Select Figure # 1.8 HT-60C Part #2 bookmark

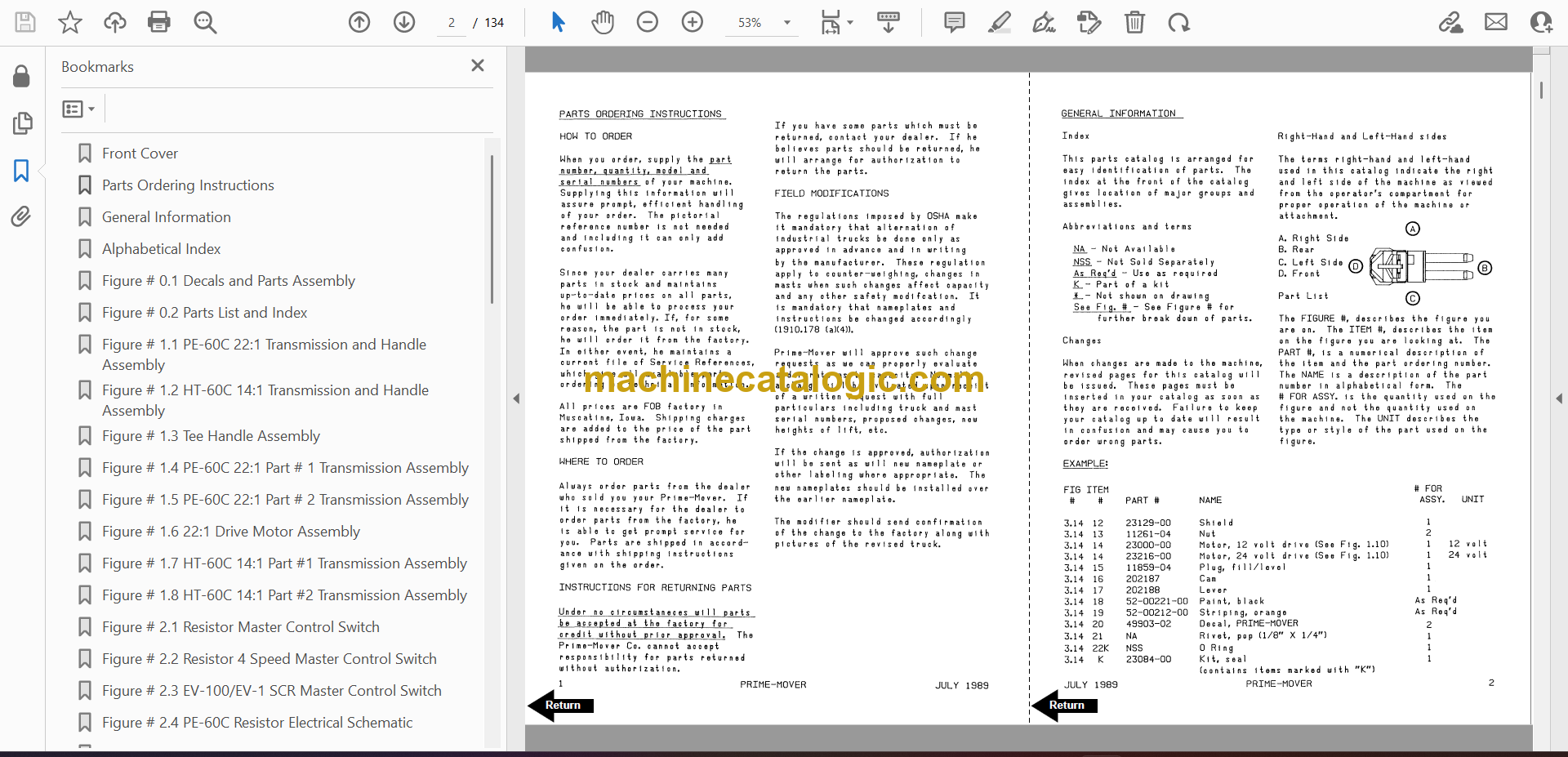[x=284, y=595]
